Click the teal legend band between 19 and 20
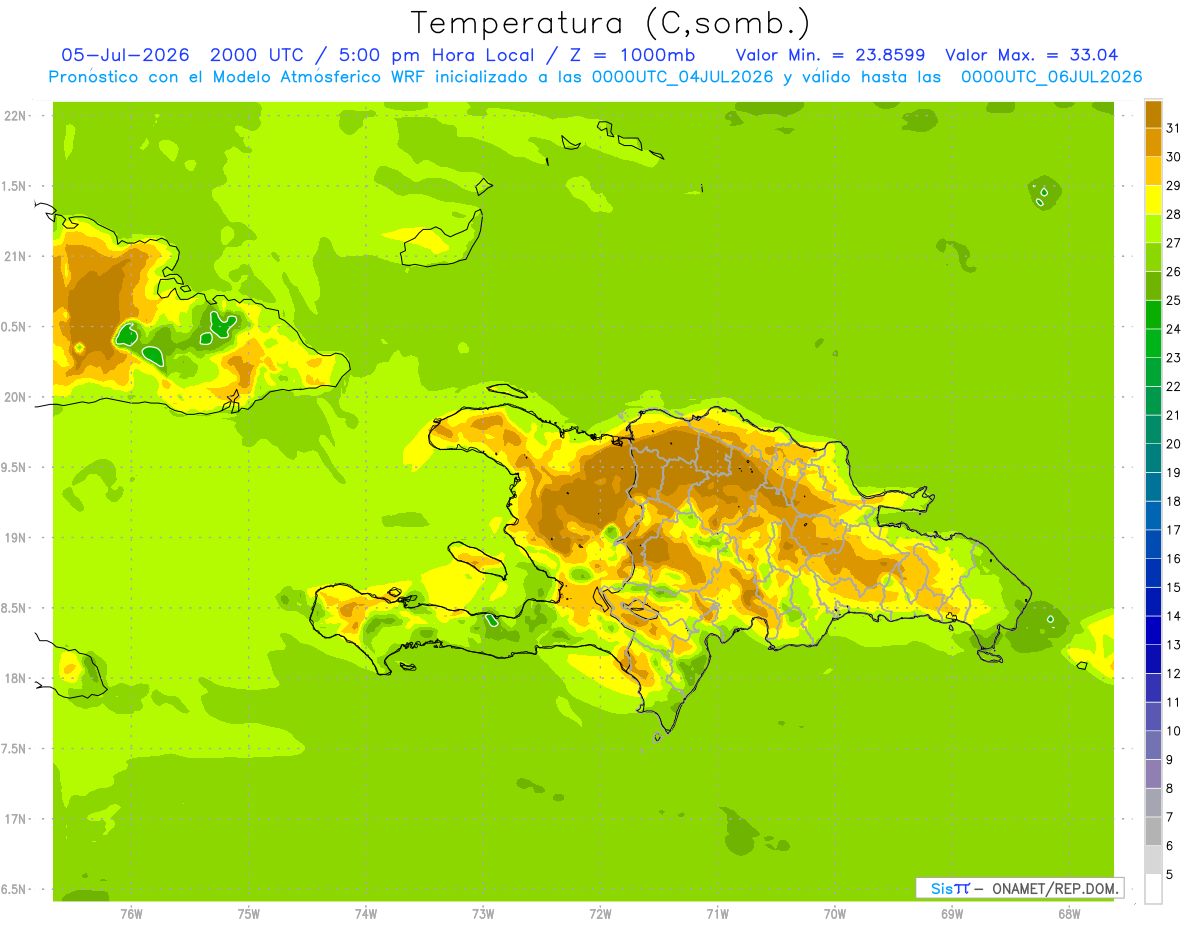 pyautogui.click(x=1153, y=458)
